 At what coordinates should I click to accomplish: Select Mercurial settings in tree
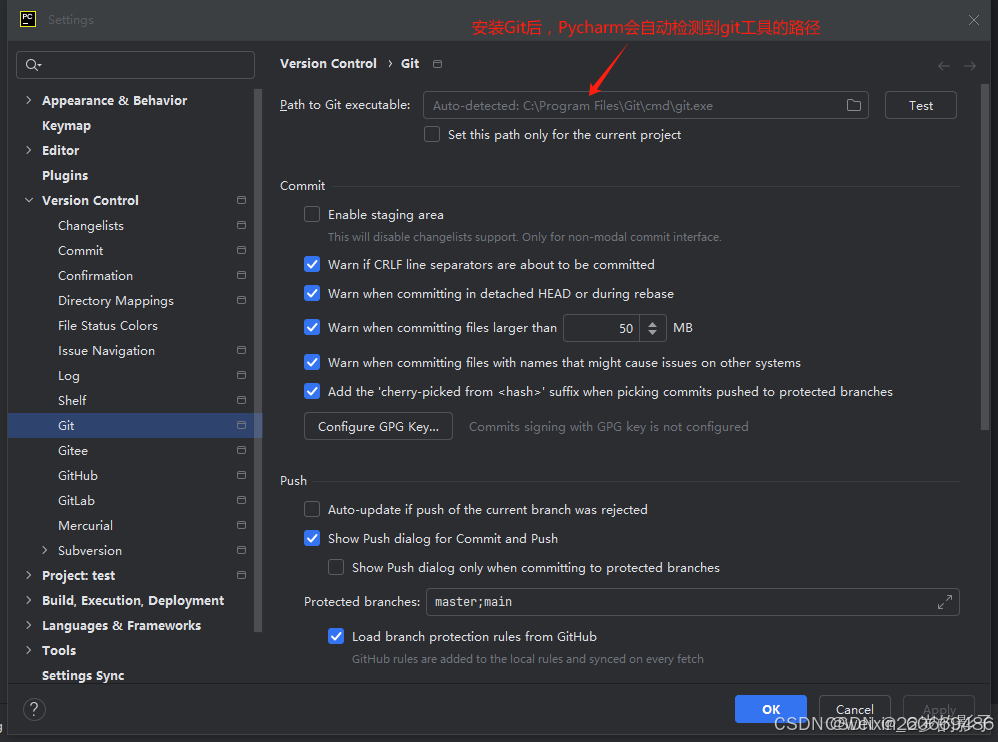pyautogui.click(x=85, y=526)
